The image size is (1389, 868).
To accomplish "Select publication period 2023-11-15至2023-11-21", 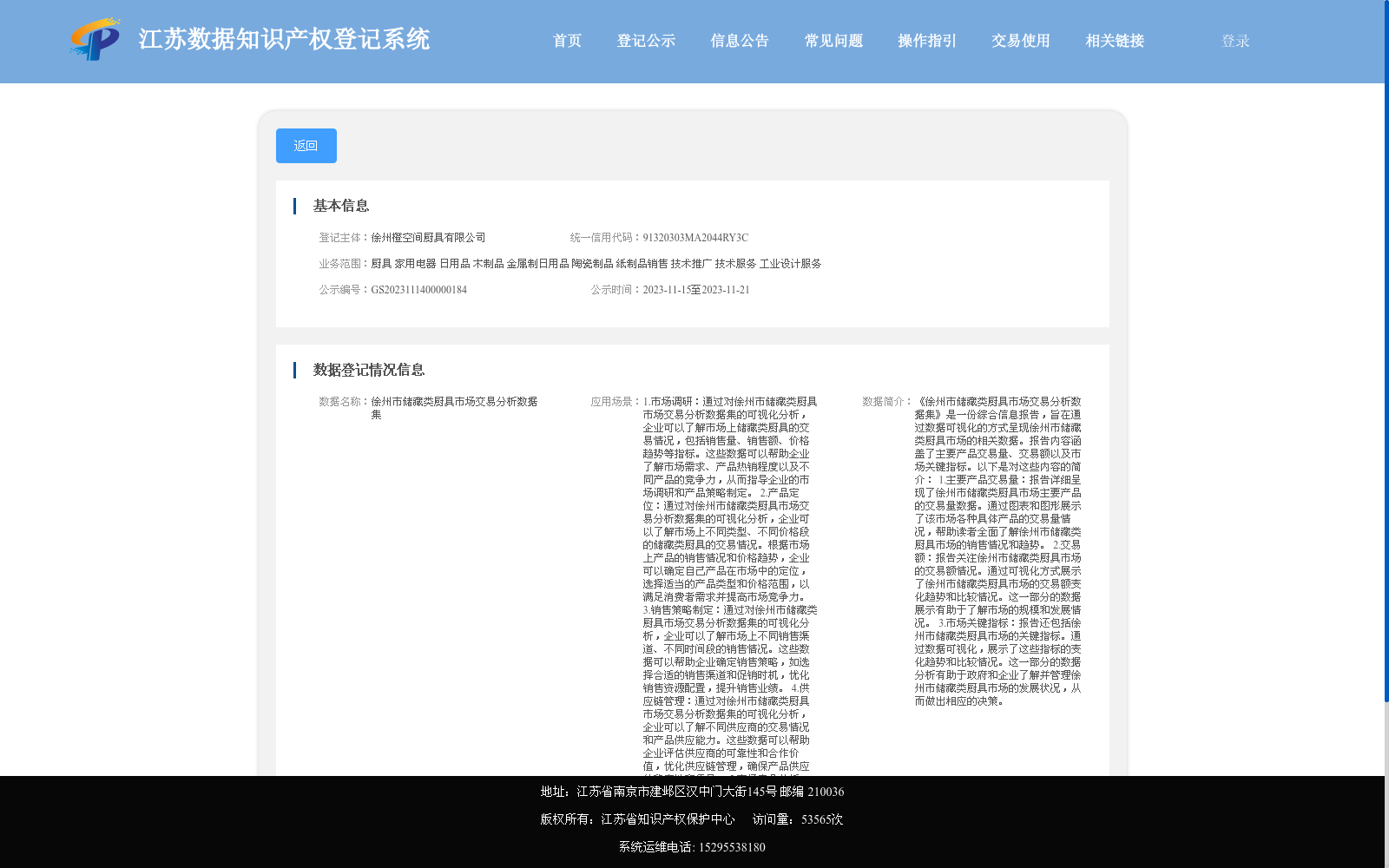I will pos(696,290).
